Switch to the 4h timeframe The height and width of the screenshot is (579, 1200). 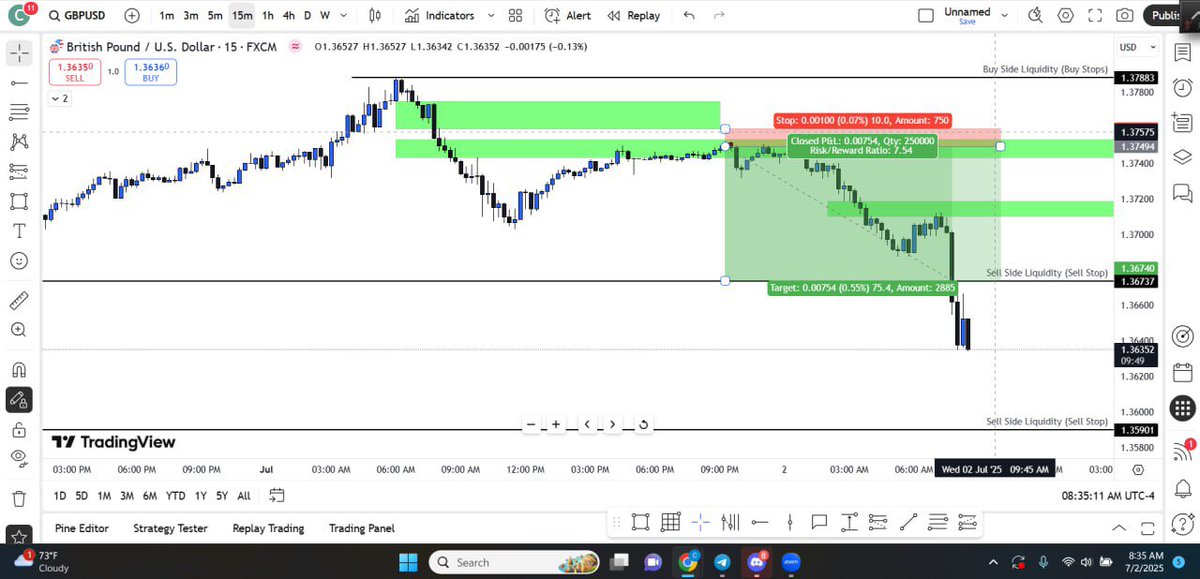coord(288,16)
